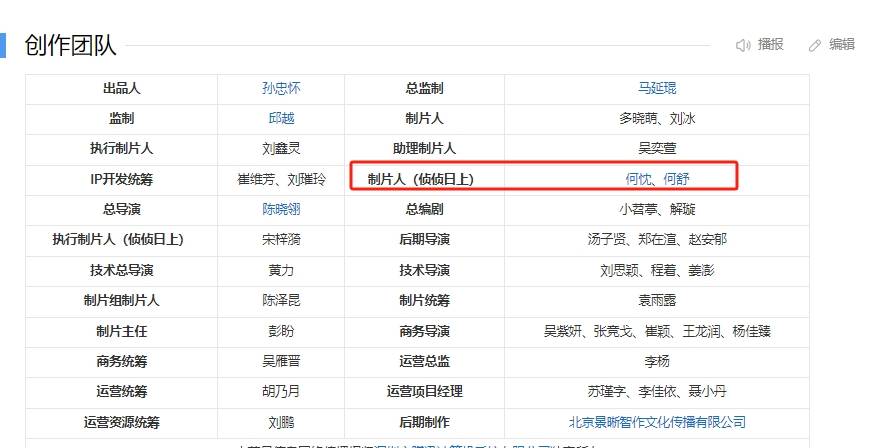Click the pencil icon beside 编辑
Viewport: 875px width, 448px height.
point(815,45)
